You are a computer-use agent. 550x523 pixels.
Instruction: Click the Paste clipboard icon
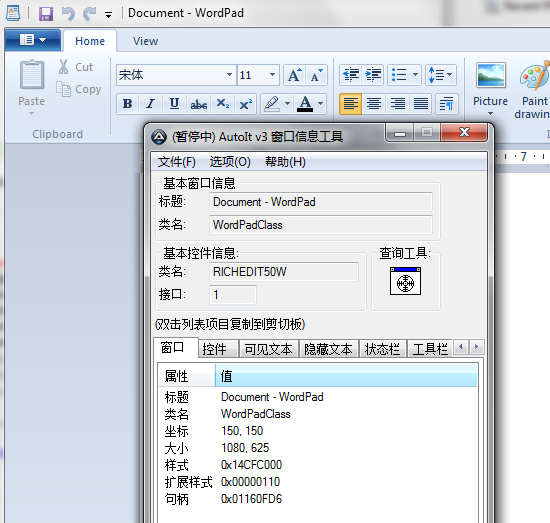[32, 74]
